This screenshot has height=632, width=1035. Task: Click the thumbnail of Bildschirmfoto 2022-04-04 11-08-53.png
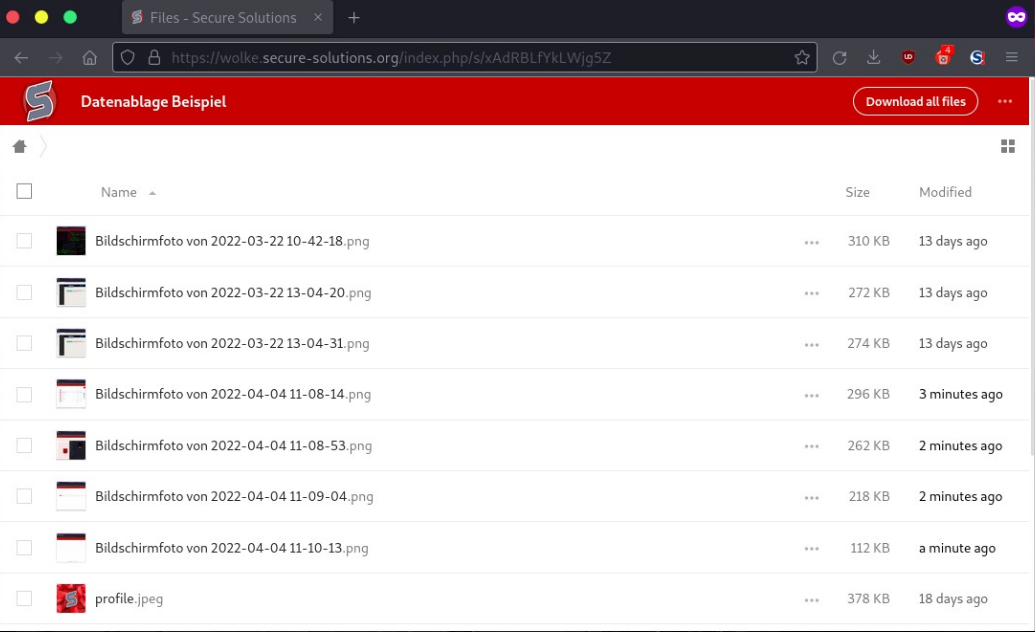pos(71,446)
